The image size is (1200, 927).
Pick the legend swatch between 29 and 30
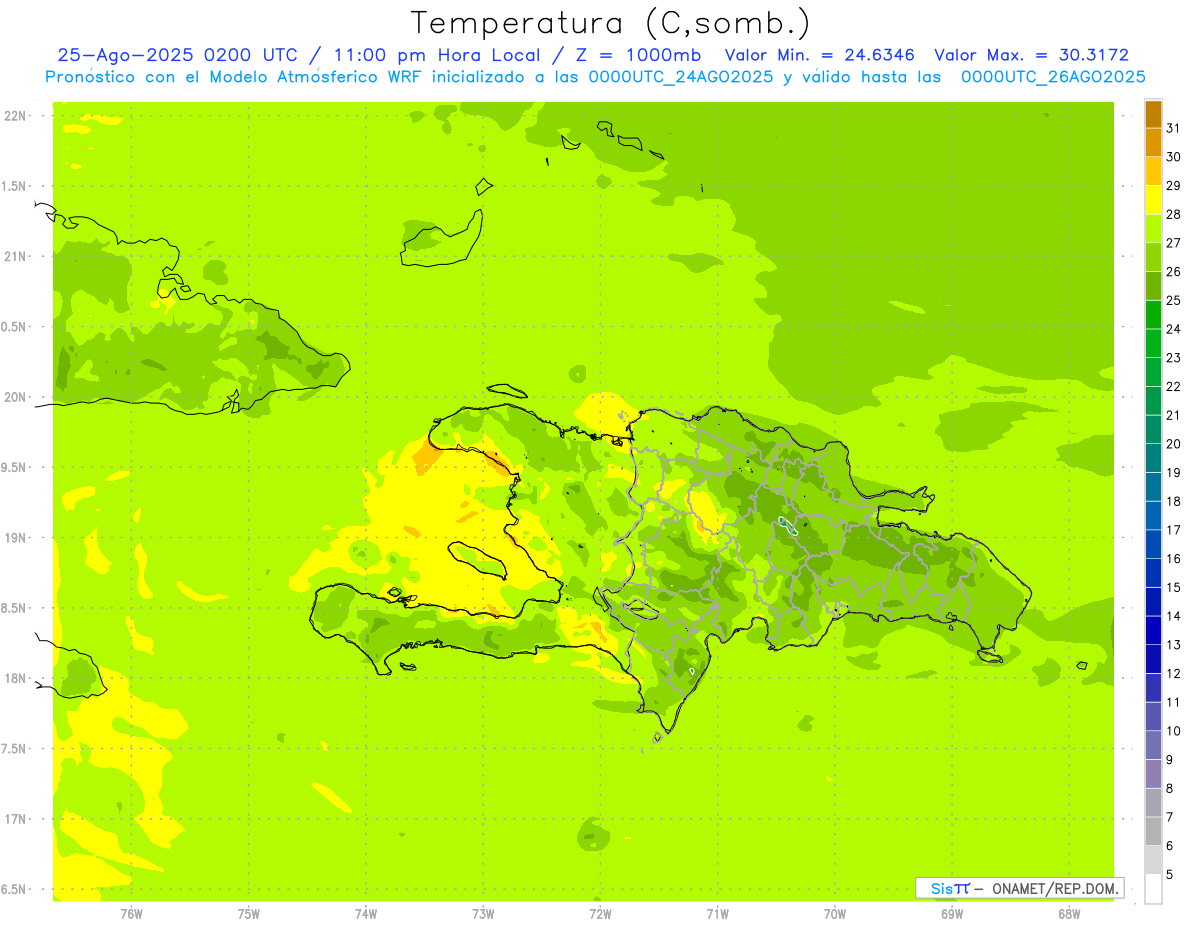[x=1153, y=171]
